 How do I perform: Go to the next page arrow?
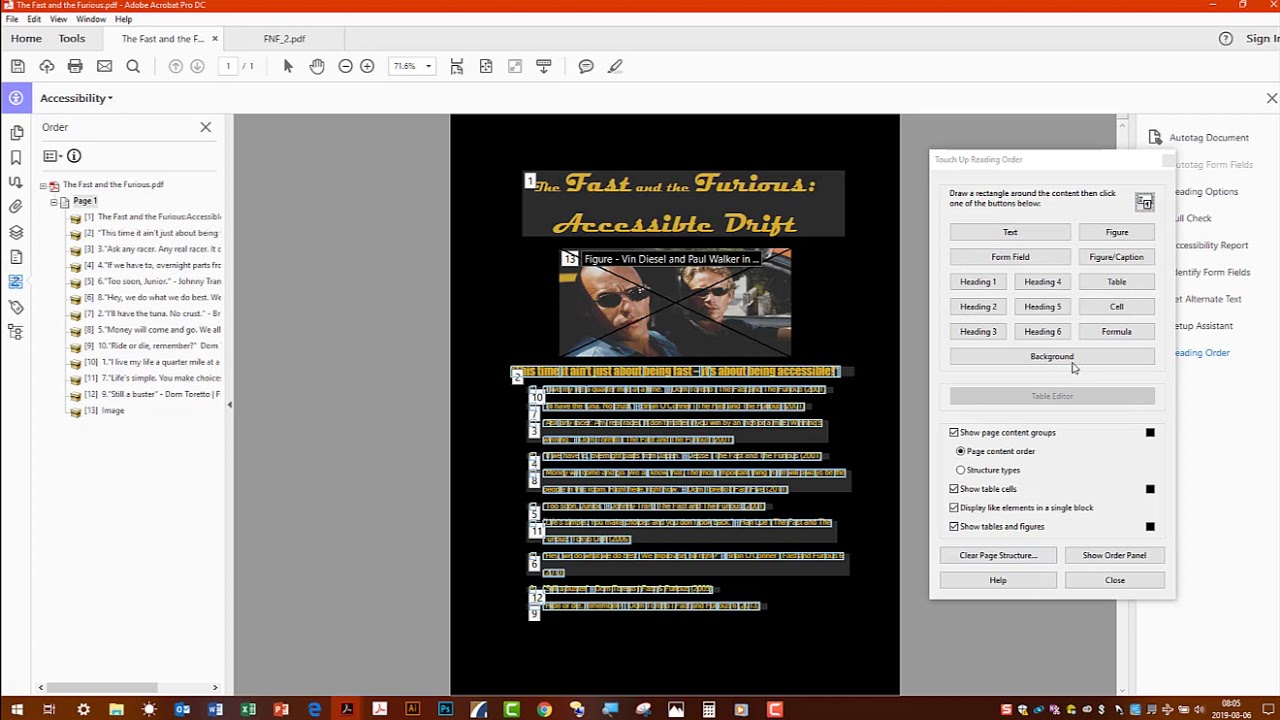(x=197, y=66)
